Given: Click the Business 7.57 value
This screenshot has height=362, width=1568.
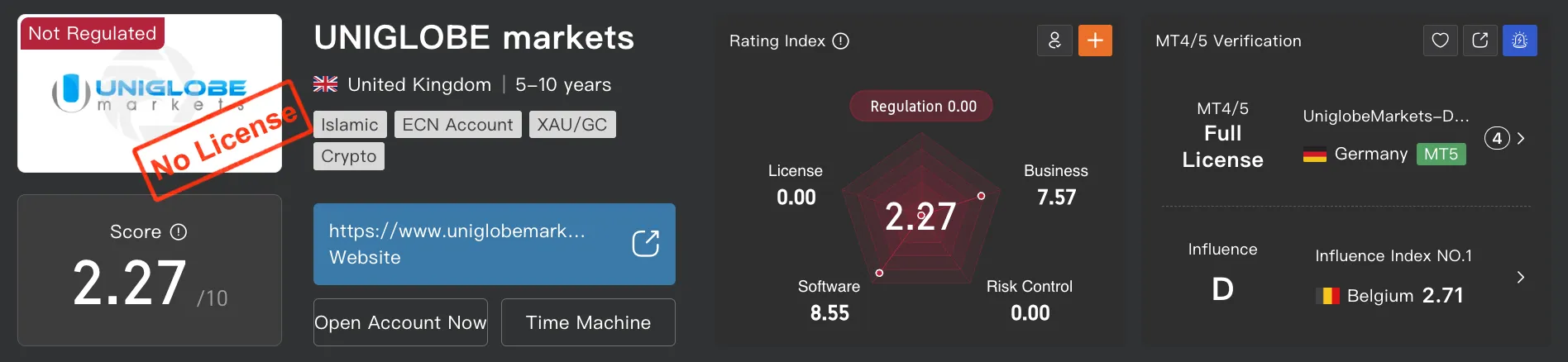Looking at the screenshot, I should pos(1057,198).
